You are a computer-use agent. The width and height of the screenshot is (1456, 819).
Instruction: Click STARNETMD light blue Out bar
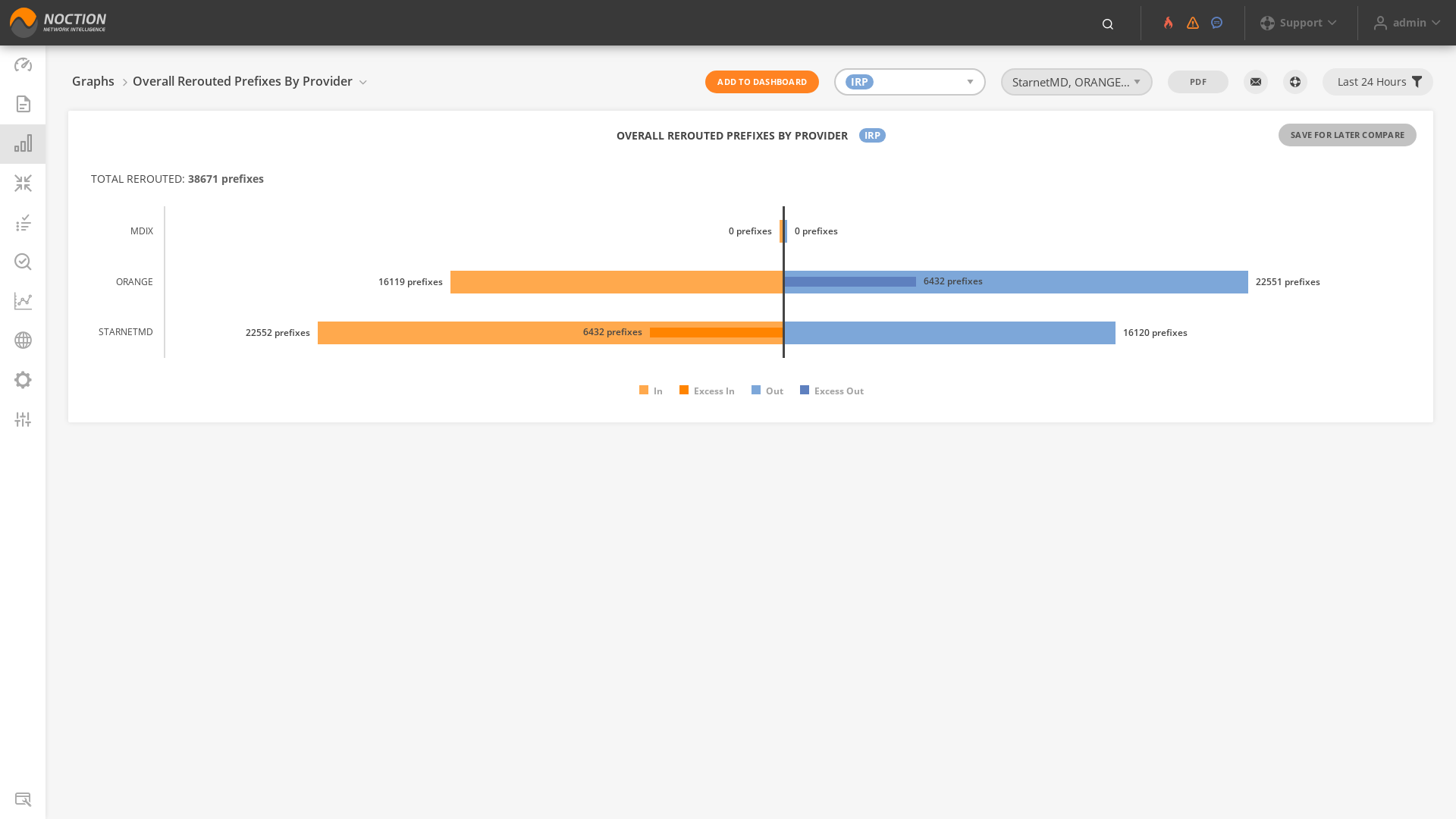coord(950,333)
